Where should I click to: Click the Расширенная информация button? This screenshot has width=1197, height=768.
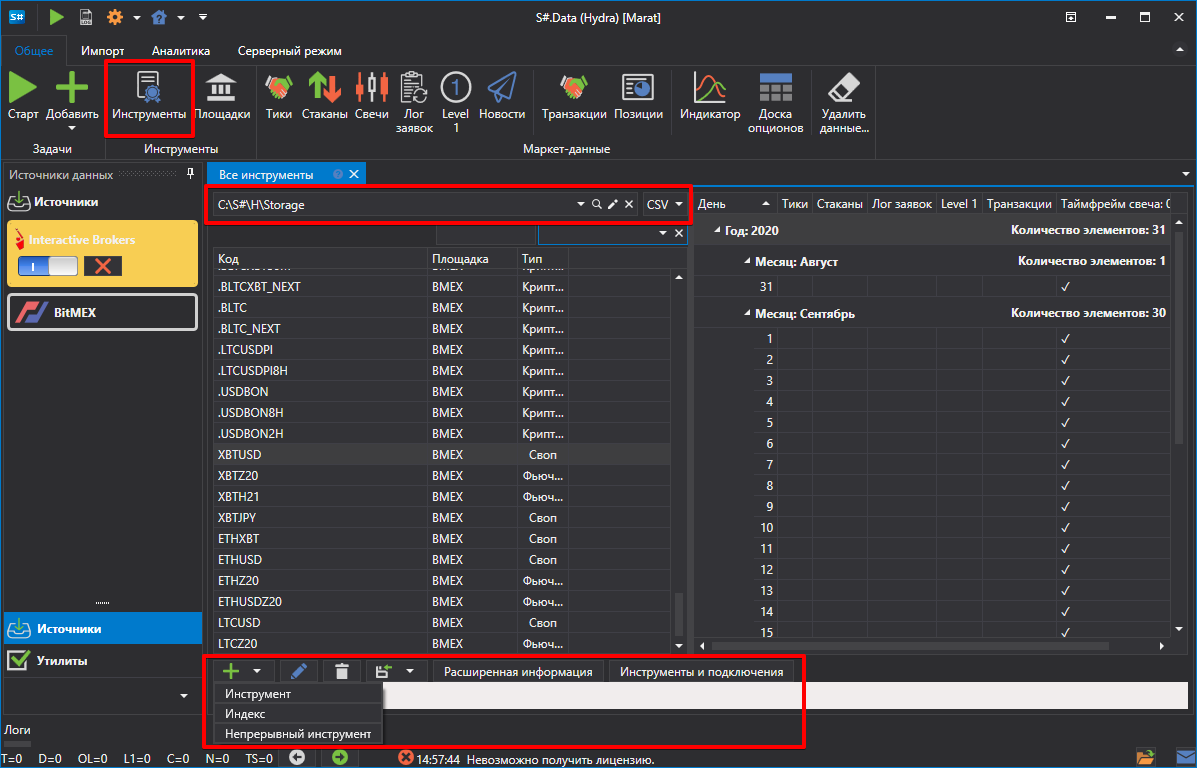click(518, 672)
